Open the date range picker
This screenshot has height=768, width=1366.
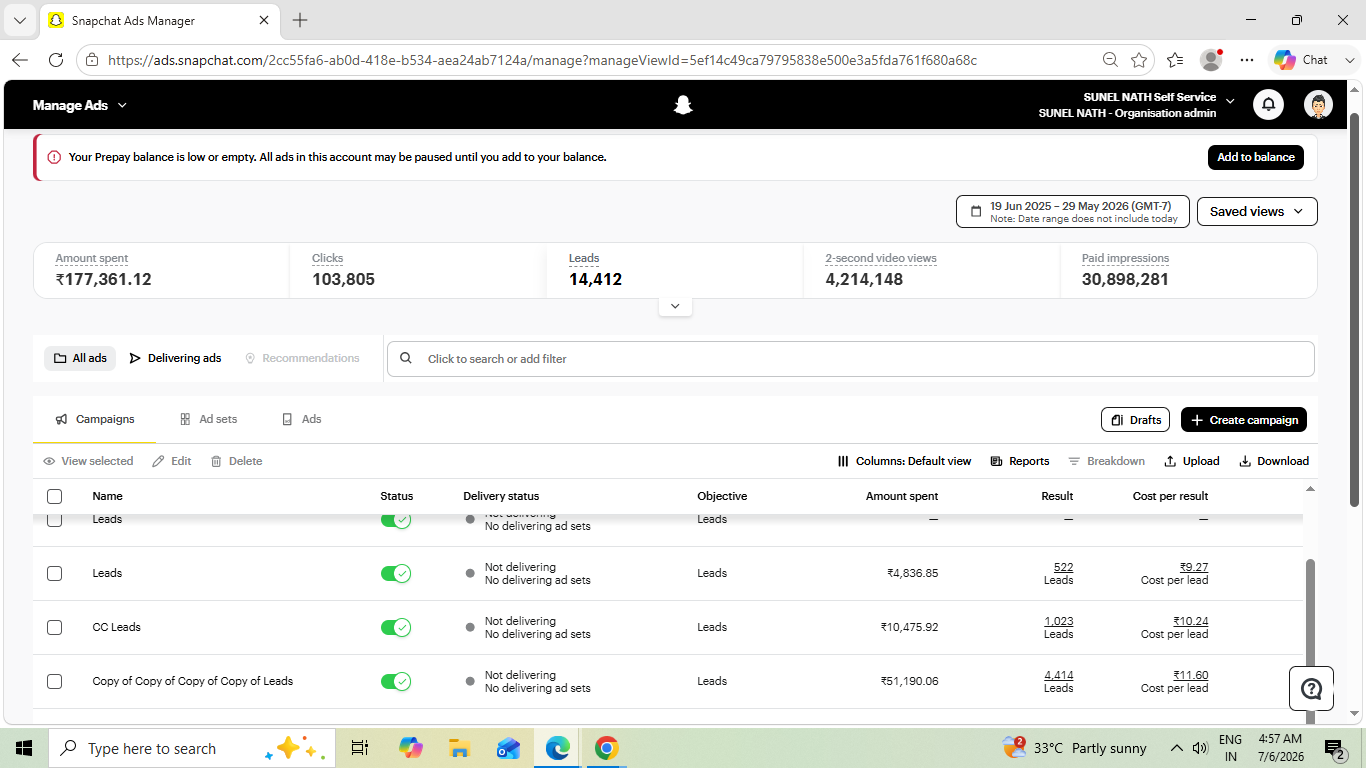coord(1073,211)
